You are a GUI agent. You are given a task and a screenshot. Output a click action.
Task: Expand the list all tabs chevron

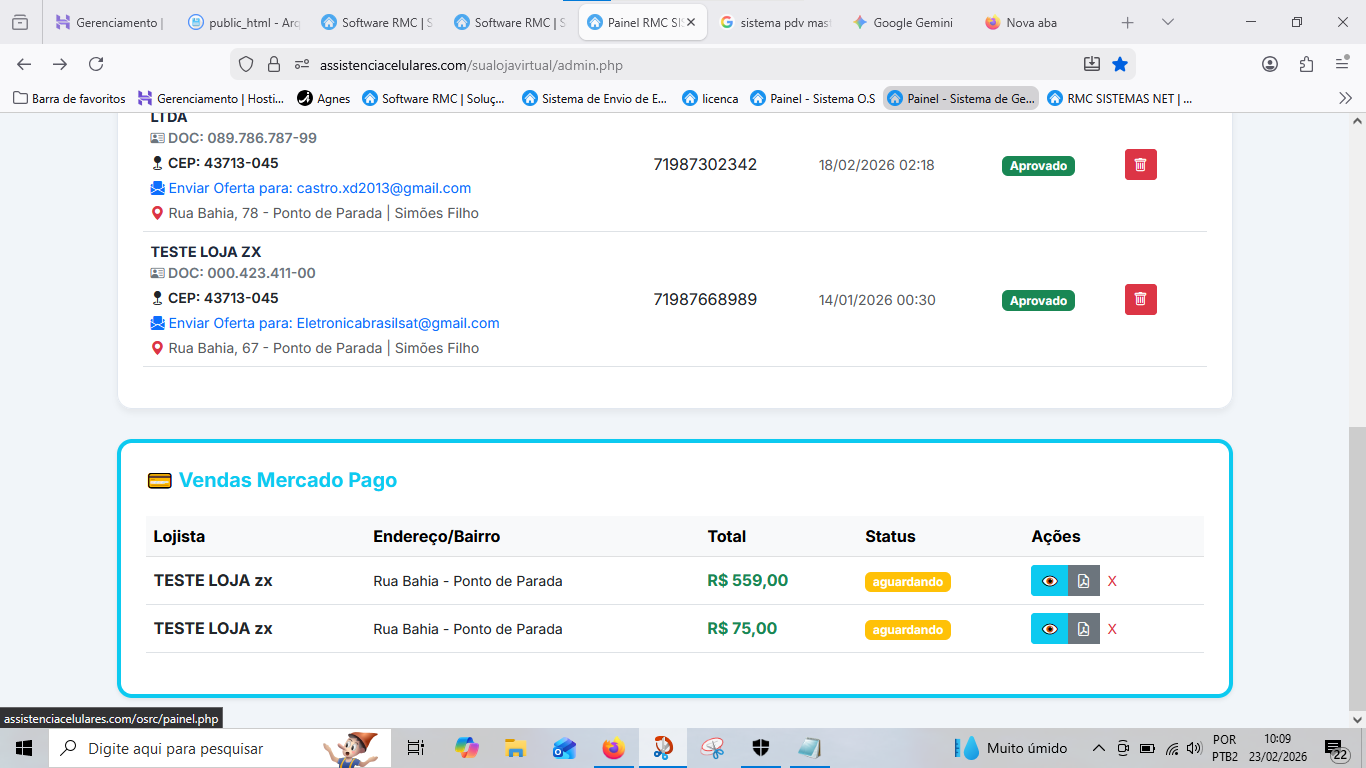coord(1167,22)
